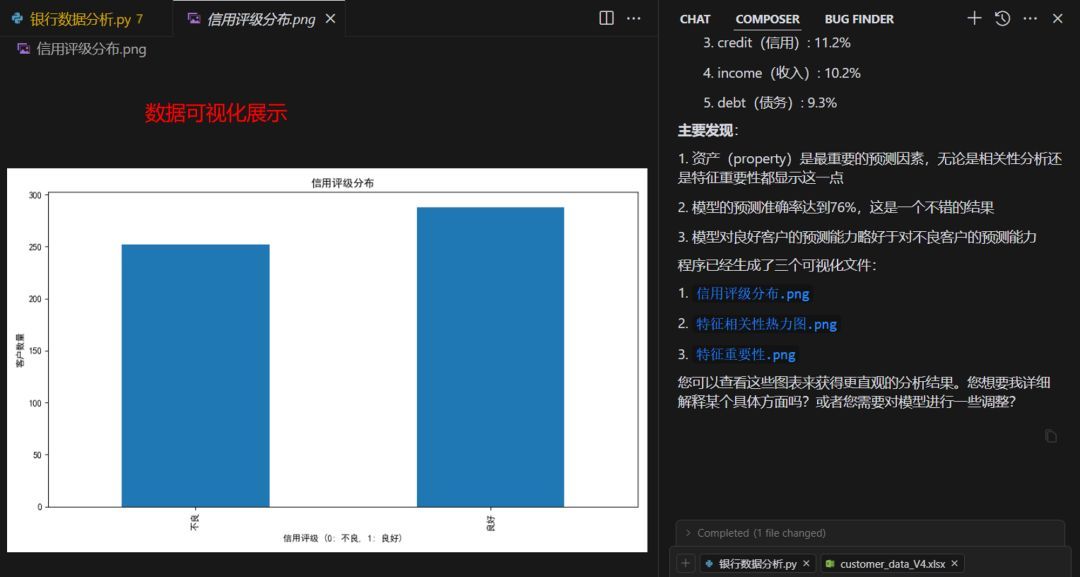Copy the AI response using the clipboard icon
This screenshot has width=1080, height=577.
[x=1050, y=436]
